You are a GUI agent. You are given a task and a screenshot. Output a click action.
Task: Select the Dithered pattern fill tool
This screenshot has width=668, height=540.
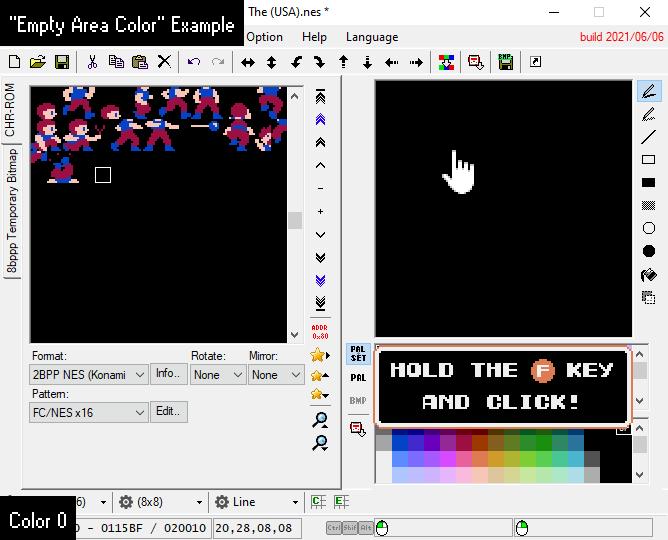coord(649,206)
